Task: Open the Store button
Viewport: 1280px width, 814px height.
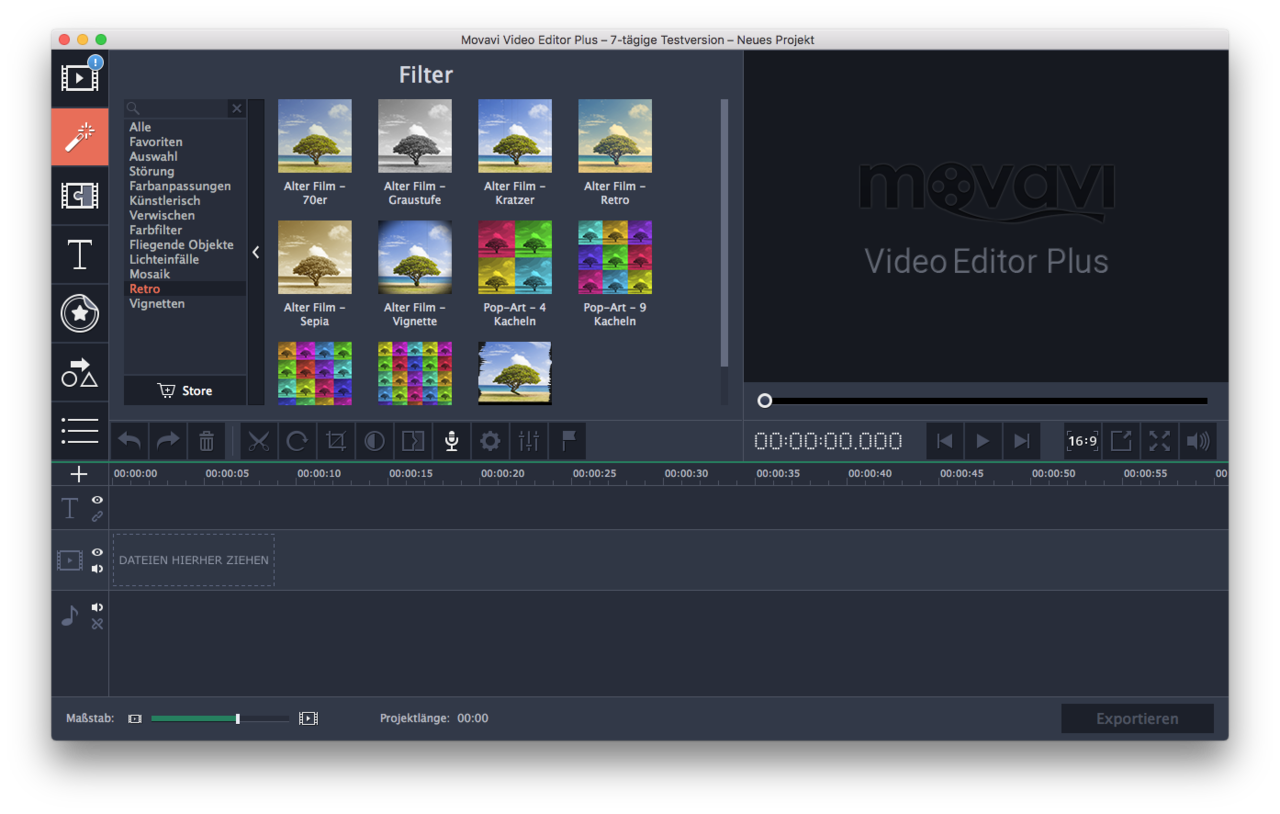Action: [185, 391]
